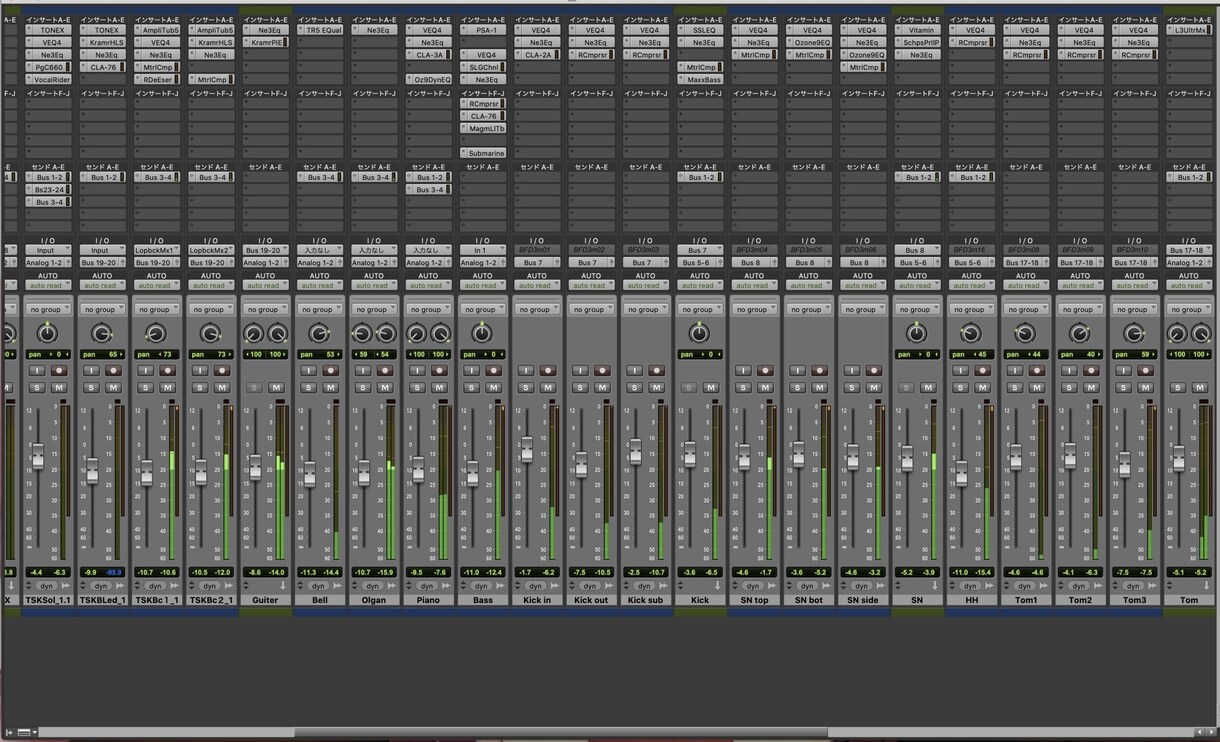1220x742 pixels.
Task: Click the dyn voice button on Bell track
Action: tap(318, 586)
